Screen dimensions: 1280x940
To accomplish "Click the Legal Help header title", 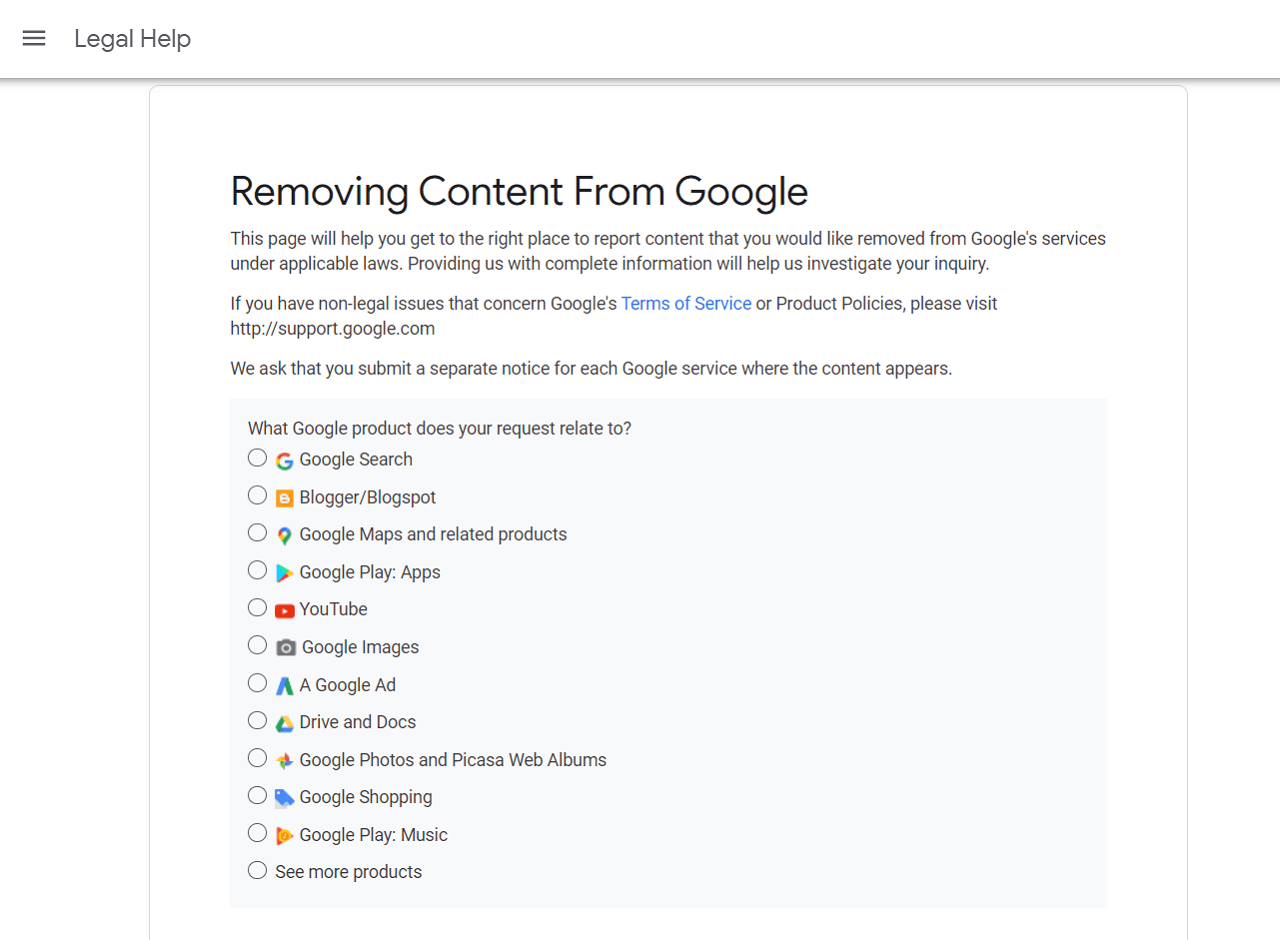I will pos(132,38).
